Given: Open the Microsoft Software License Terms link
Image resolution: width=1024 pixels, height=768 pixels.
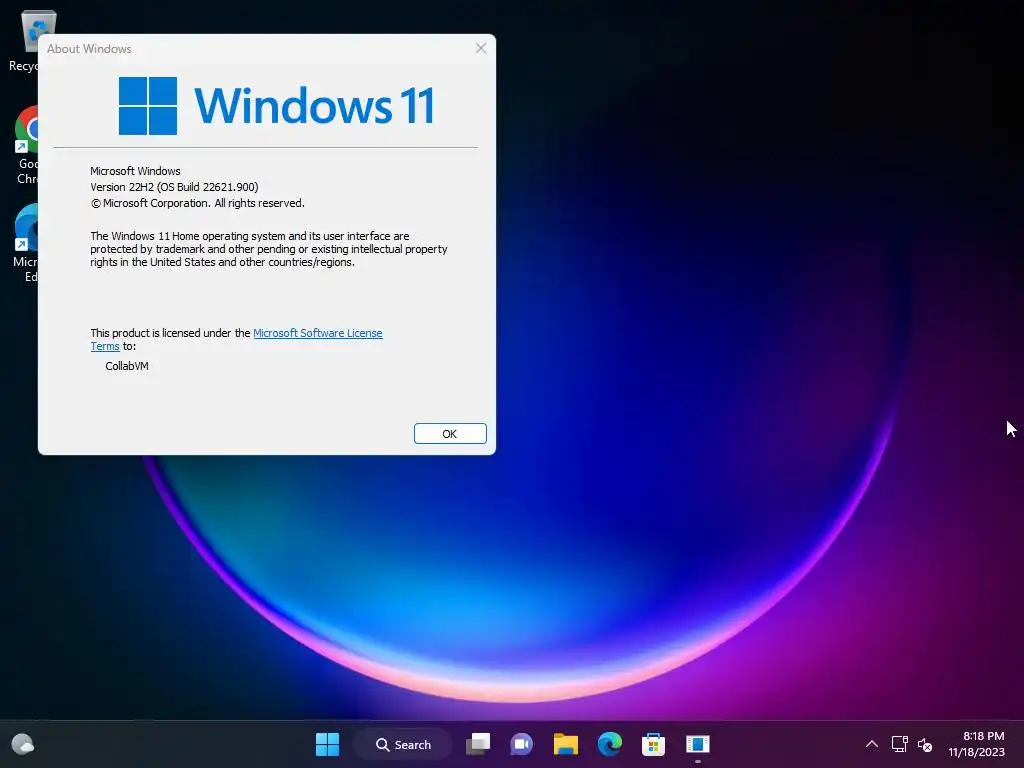Looking at the screenshot, I should [317, 333].
